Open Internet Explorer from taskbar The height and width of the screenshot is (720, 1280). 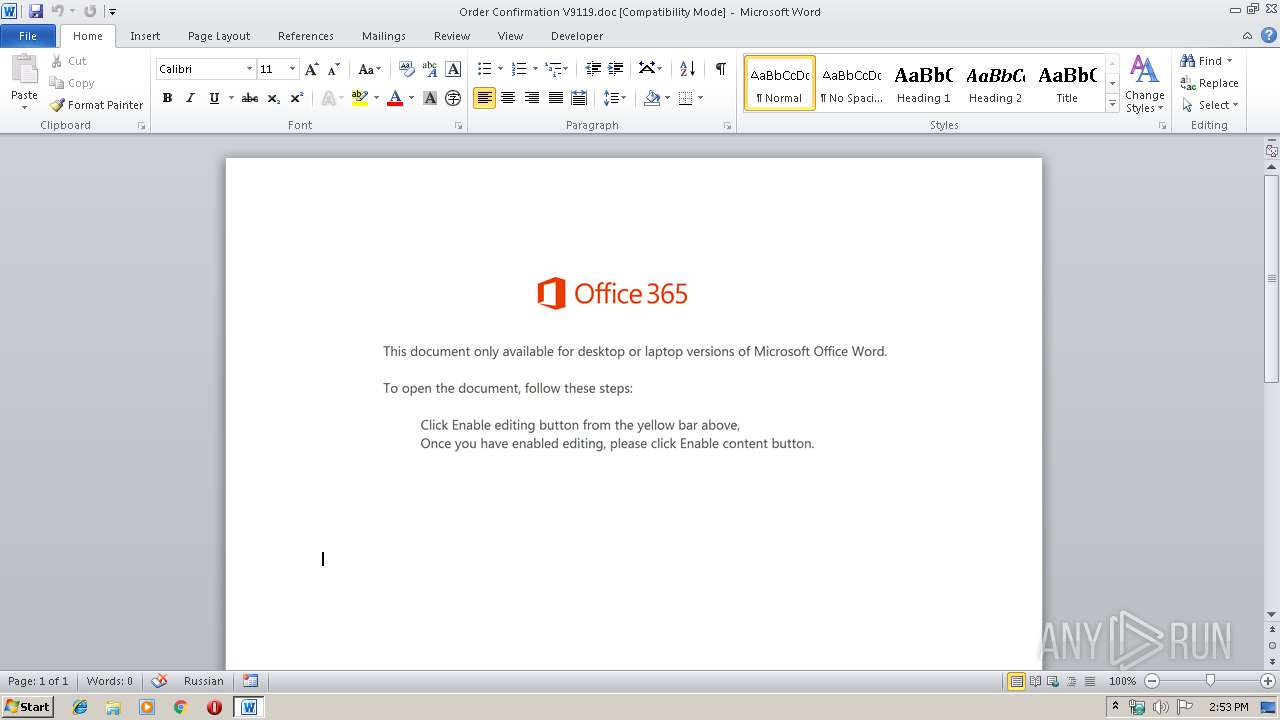pyautogui.click(x=80, y=707)
